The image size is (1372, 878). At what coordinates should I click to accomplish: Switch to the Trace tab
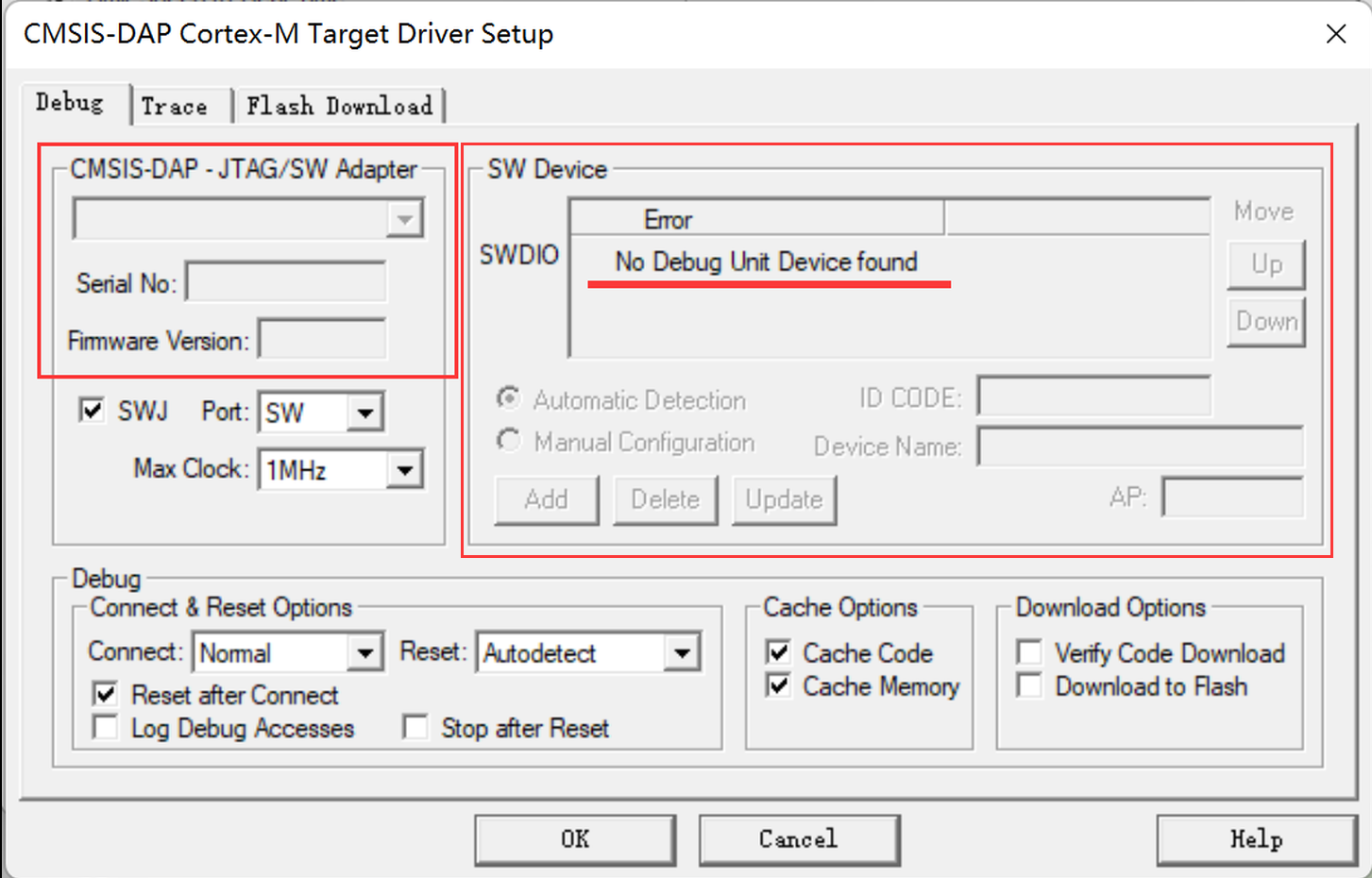pyautogui.click(x=175, y=107)
